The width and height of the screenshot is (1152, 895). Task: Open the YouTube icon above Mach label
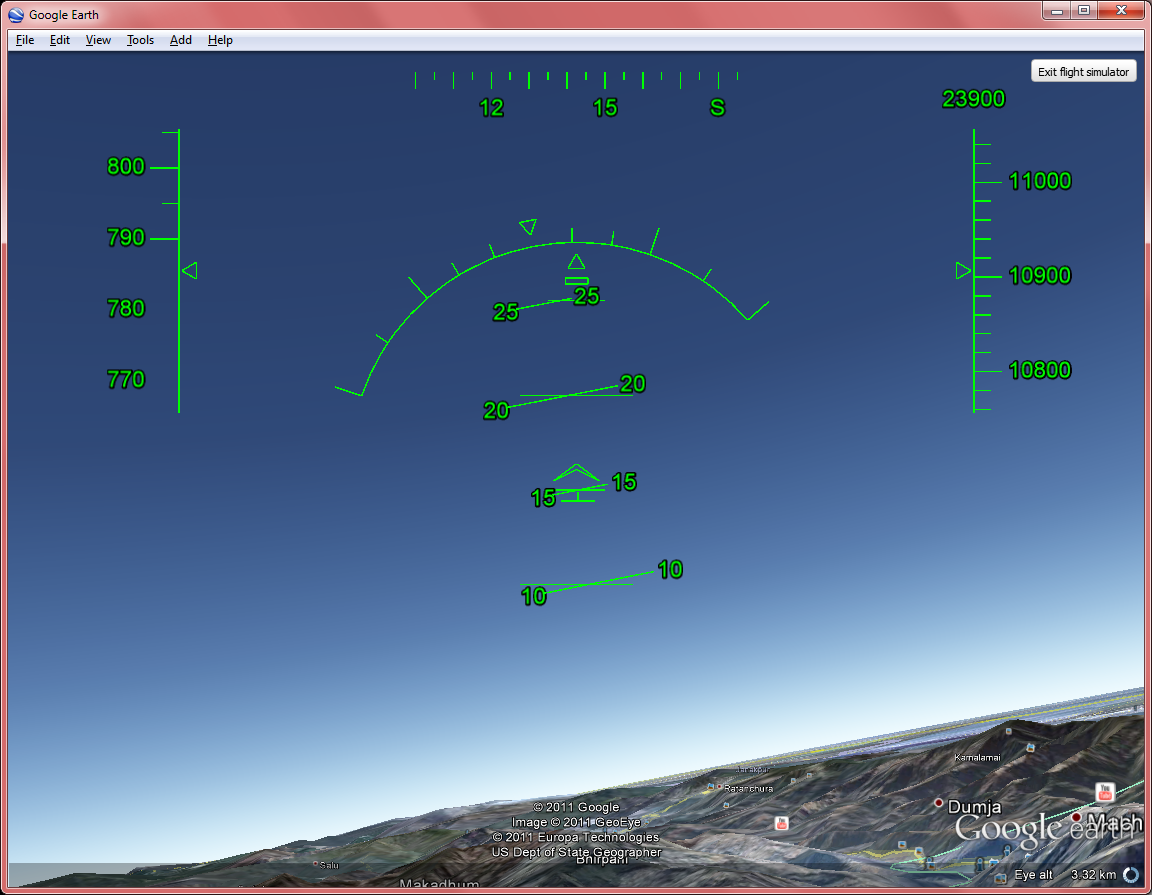tap(1105, 792)
